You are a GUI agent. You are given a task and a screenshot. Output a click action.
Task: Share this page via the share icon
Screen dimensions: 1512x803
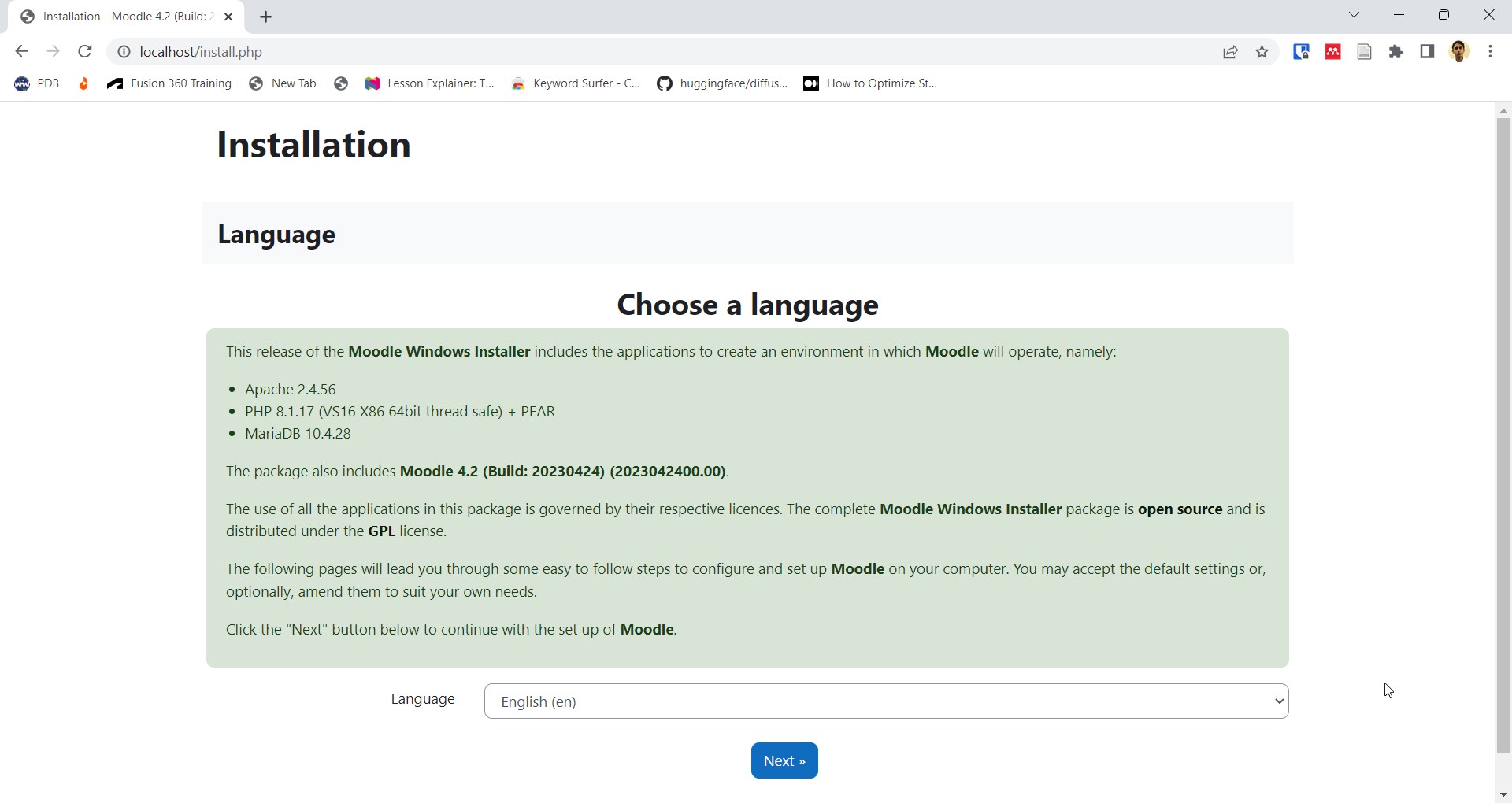pos(1230,52)
